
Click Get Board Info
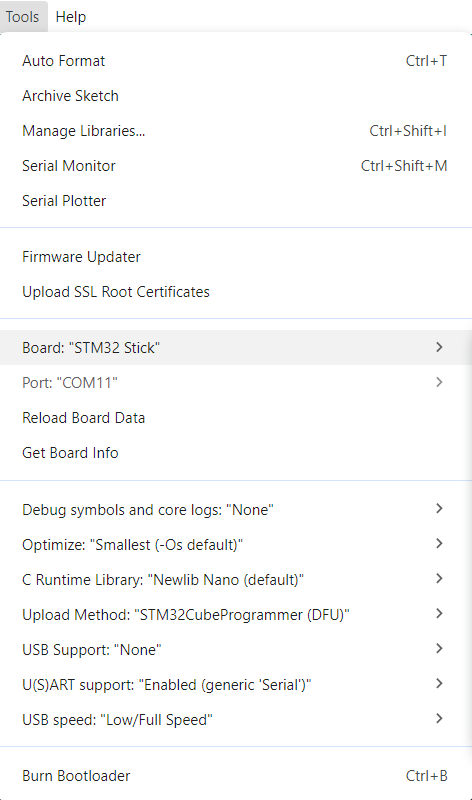tap(236, 453)
